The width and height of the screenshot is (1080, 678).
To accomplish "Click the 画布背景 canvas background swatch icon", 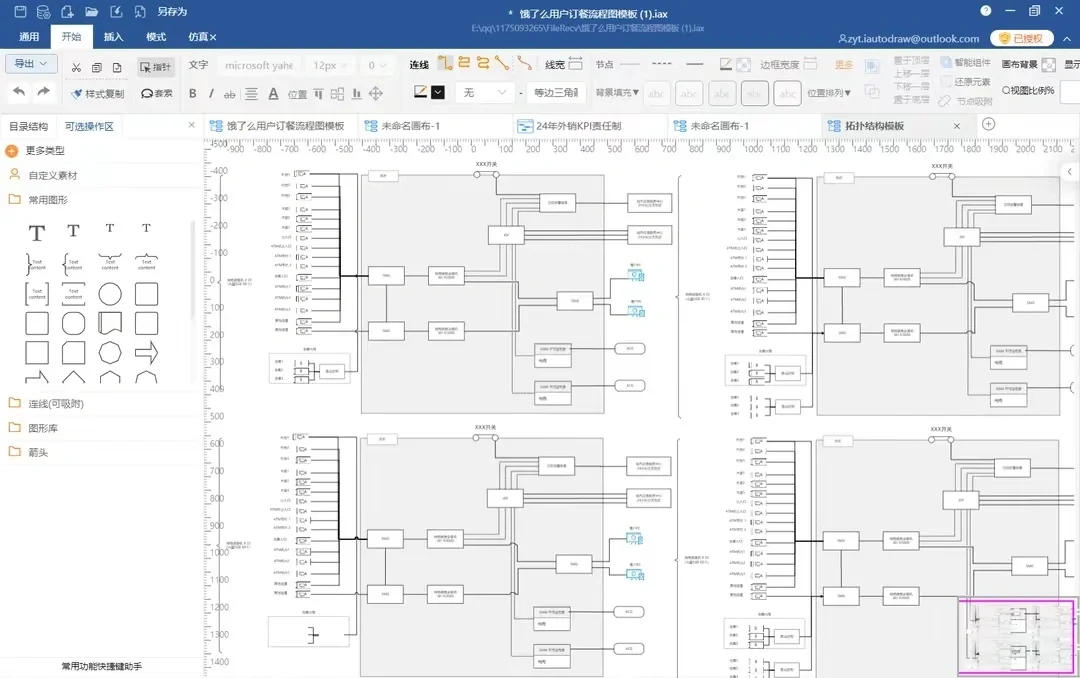I will pos(1048,65).
